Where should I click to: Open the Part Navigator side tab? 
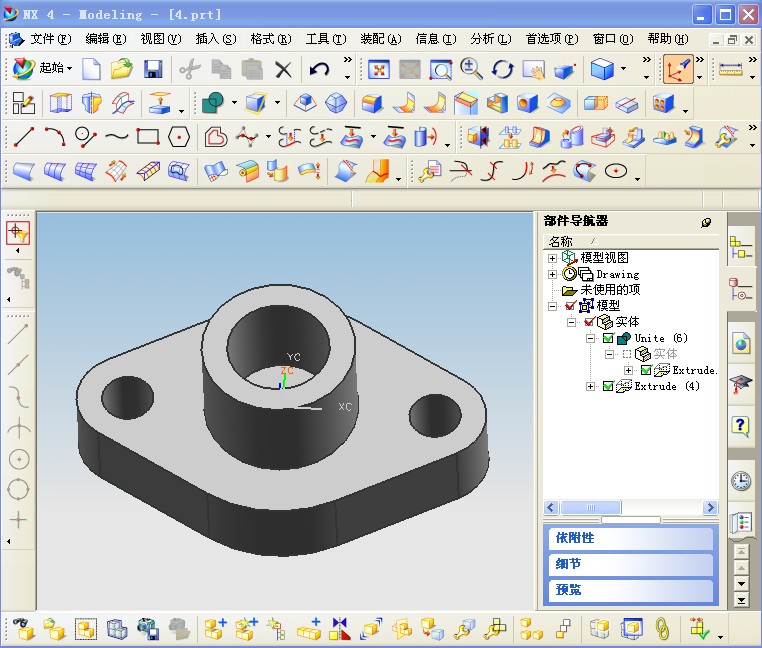740,289
